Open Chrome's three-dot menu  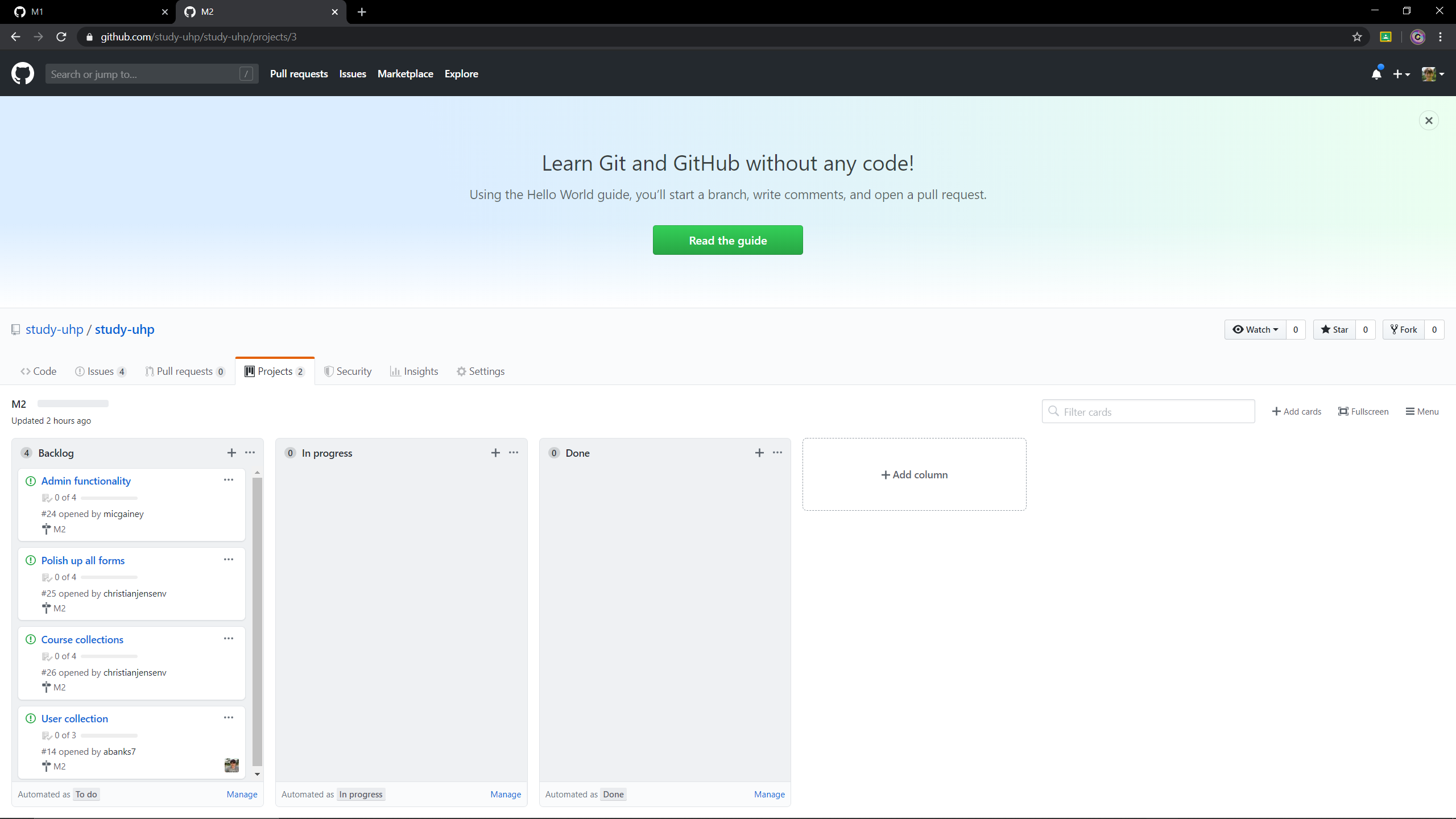point(1440,37)
